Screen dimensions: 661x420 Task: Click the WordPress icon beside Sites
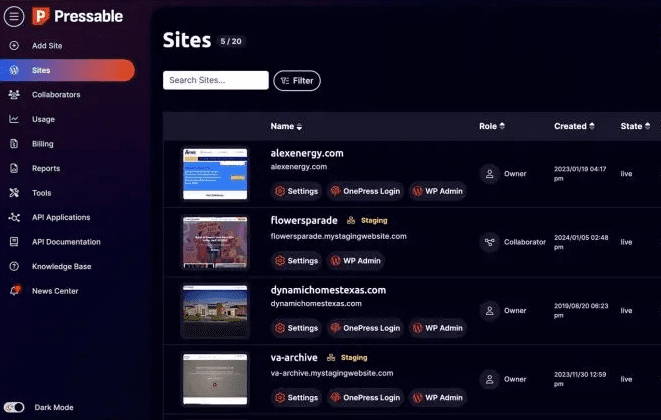point(14,70)
